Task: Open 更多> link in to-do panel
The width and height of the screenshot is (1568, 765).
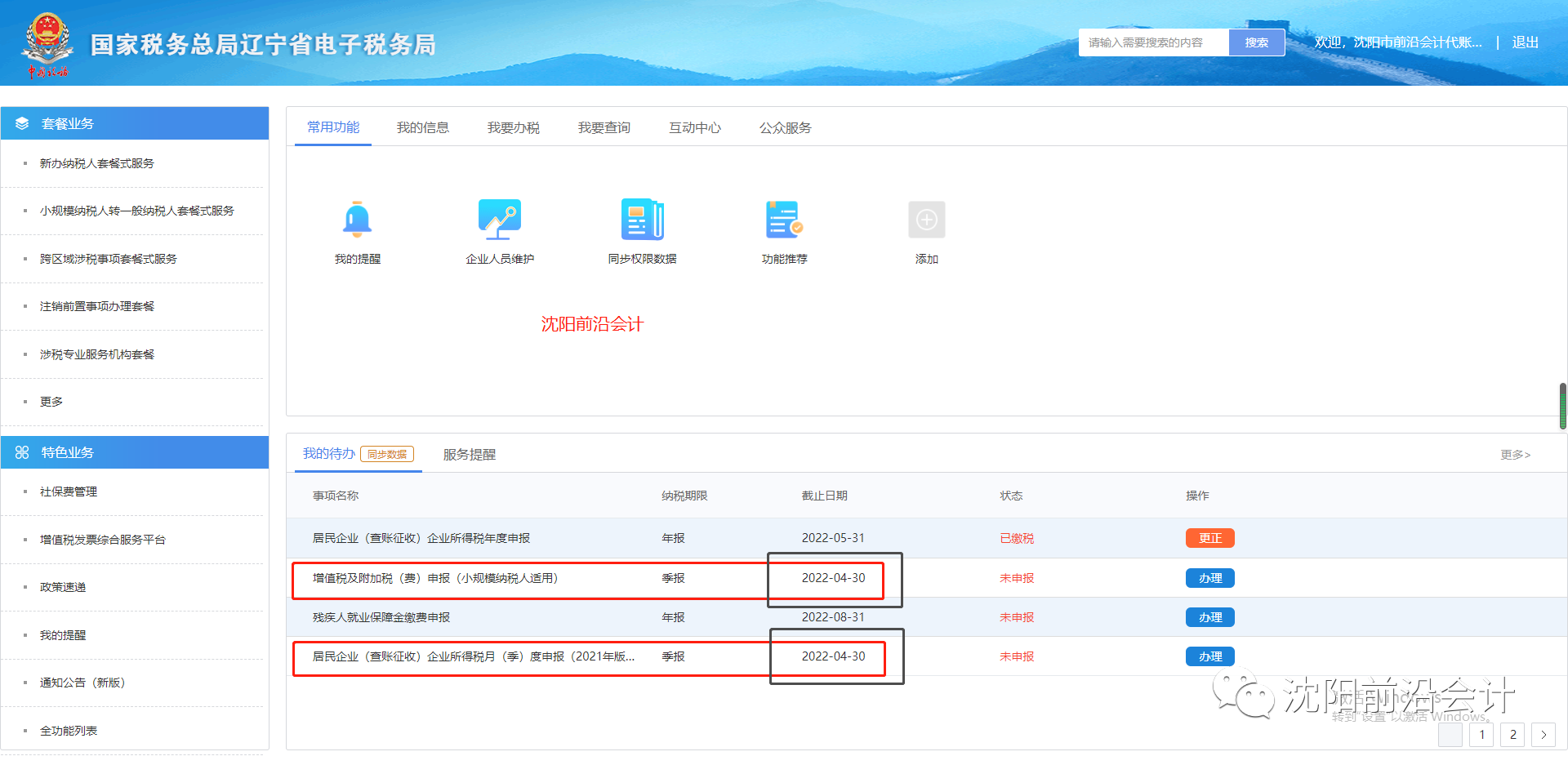Action: (x=1516, y=455)
